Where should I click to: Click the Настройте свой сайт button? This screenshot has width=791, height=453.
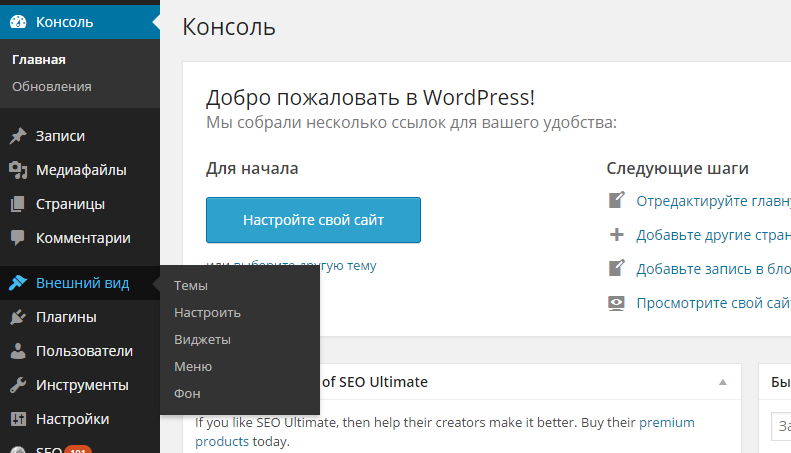pyautogui.click(x=313, y=220)
